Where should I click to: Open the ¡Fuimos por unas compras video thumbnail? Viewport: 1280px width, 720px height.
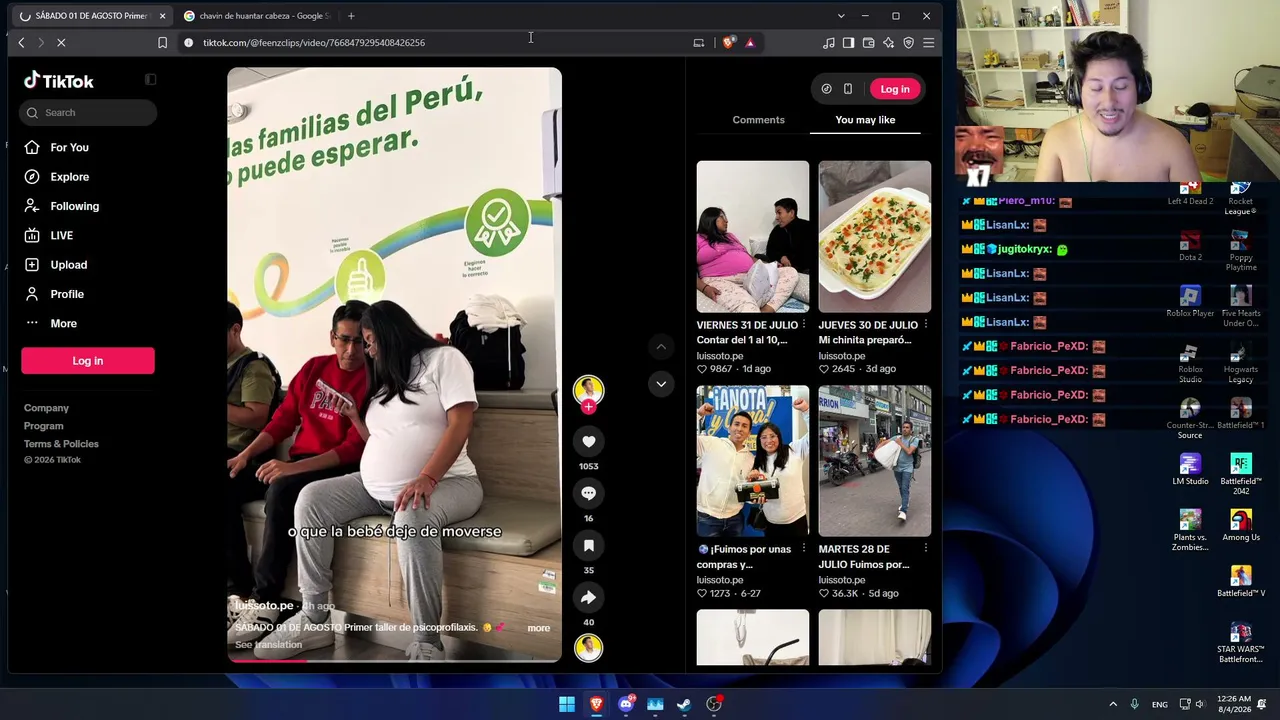point(753,461)
